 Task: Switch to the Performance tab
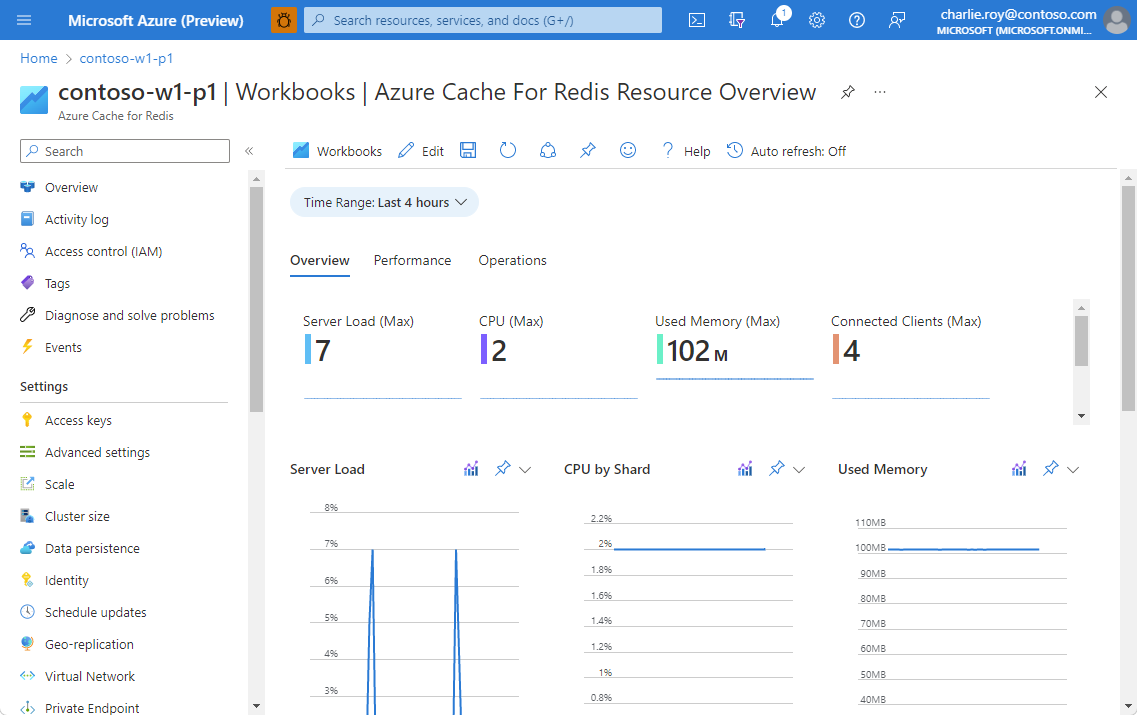point(412,260)
